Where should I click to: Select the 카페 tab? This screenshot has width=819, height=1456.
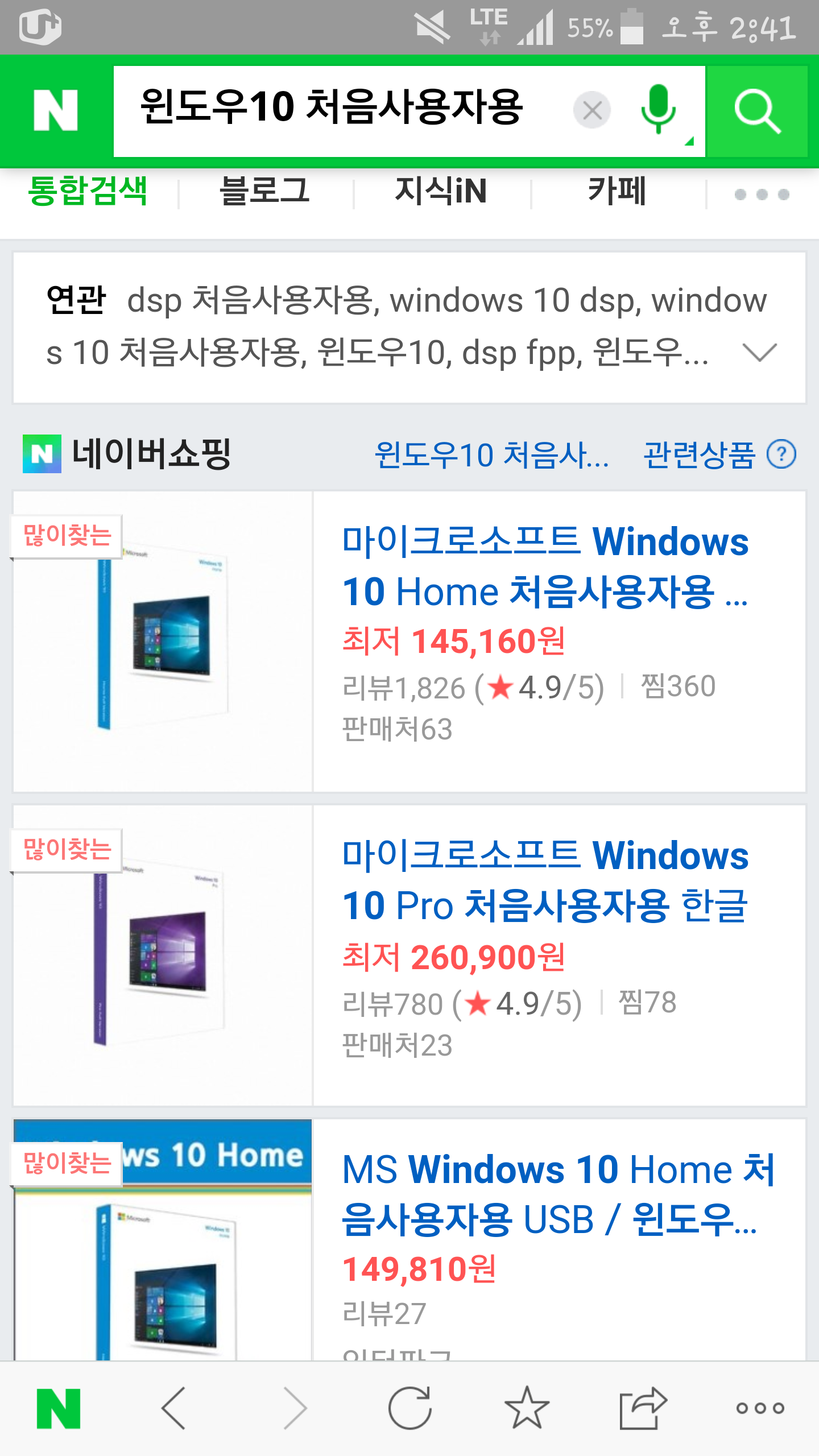click(x=617, y=191)
